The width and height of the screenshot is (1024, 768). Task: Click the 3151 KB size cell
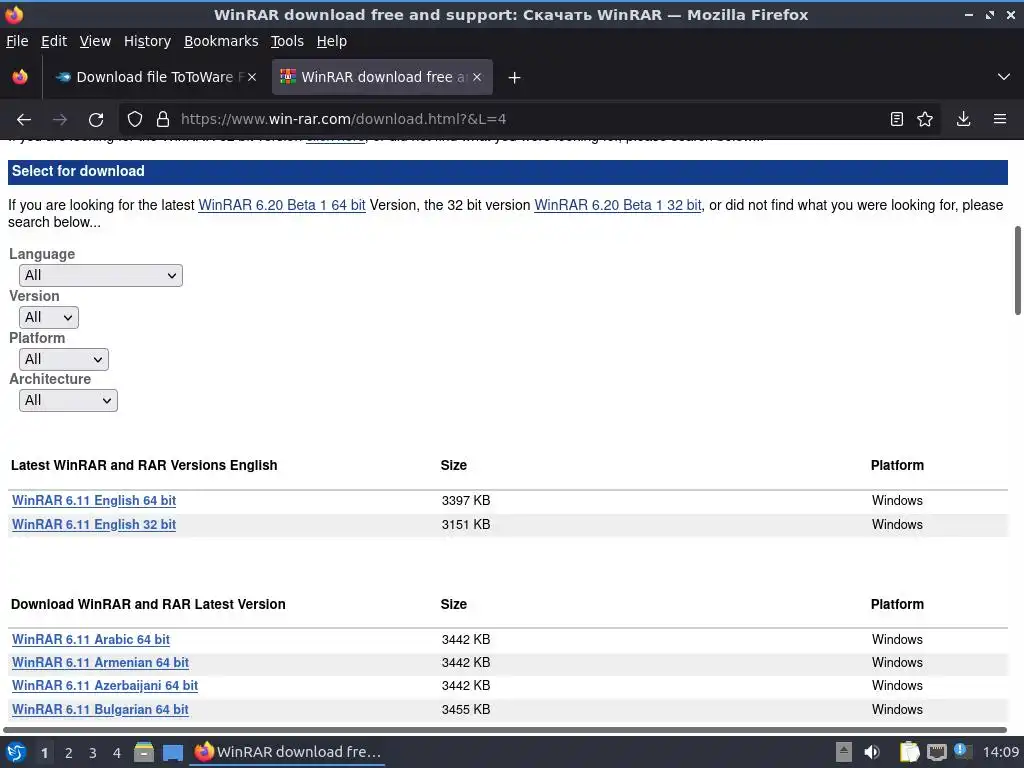(x=466, y=525)
